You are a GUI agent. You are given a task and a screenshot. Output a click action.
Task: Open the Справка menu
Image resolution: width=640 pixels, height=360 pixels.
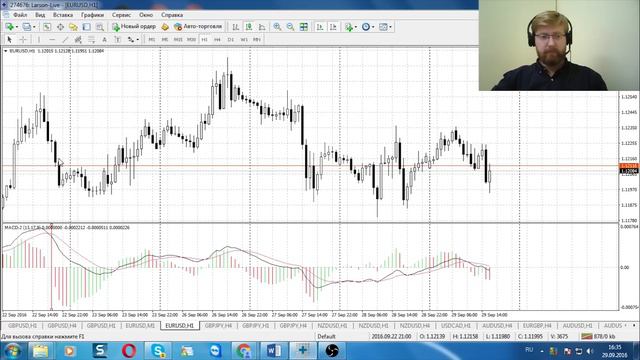pyautogui.click(x=172, y=15)
